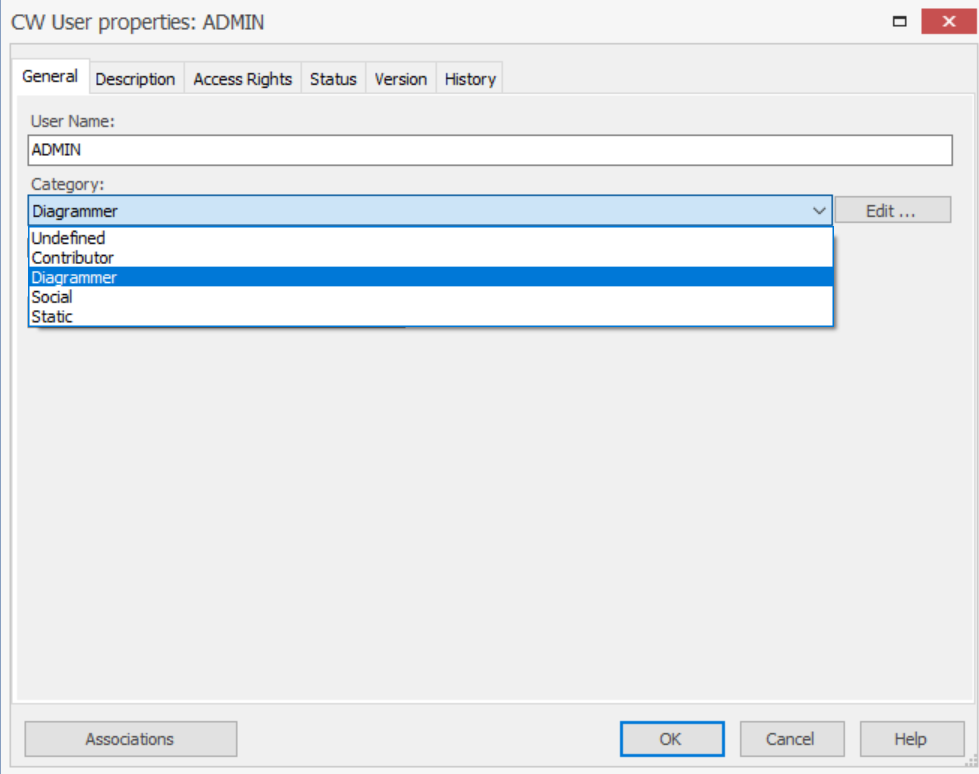The width and height of the screenshot is (979, 774).
Task: View the History tab
Action: [x=470, y=79]
